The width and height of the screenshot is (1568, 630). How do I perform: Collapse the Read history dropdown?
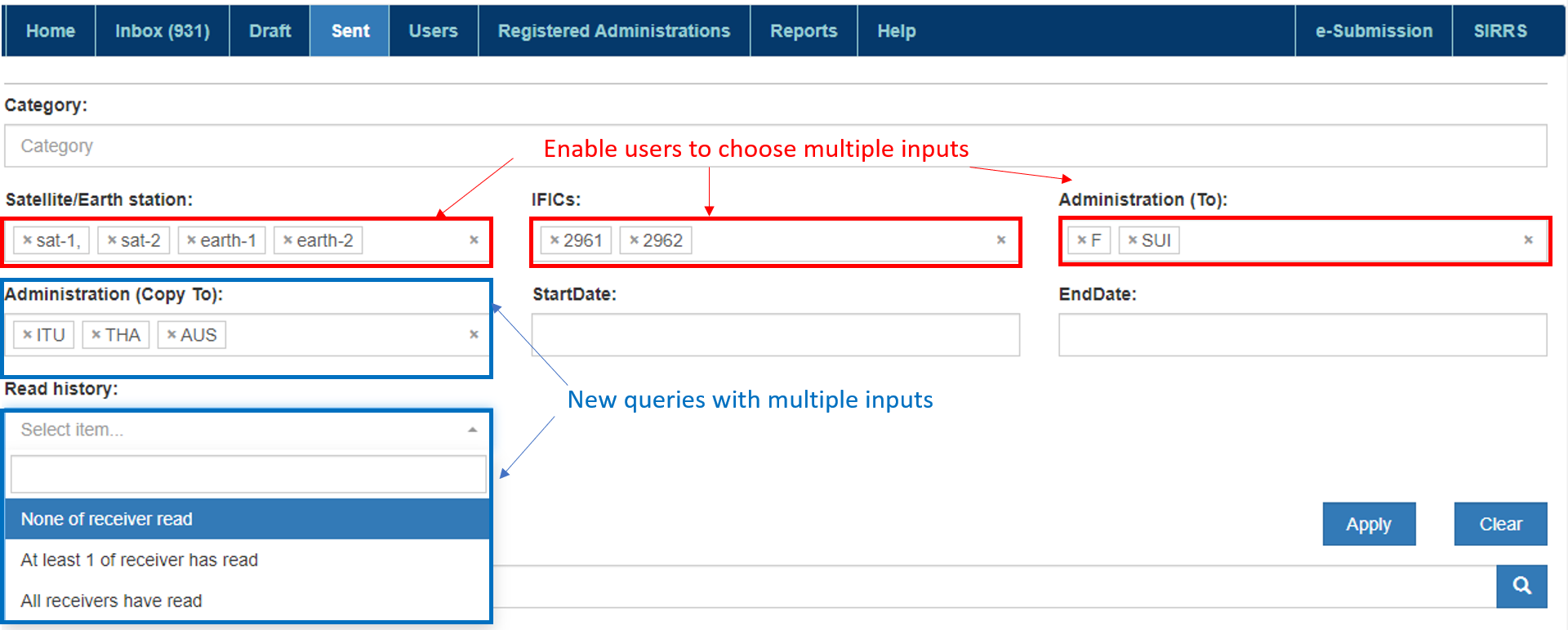click(472, 430)
